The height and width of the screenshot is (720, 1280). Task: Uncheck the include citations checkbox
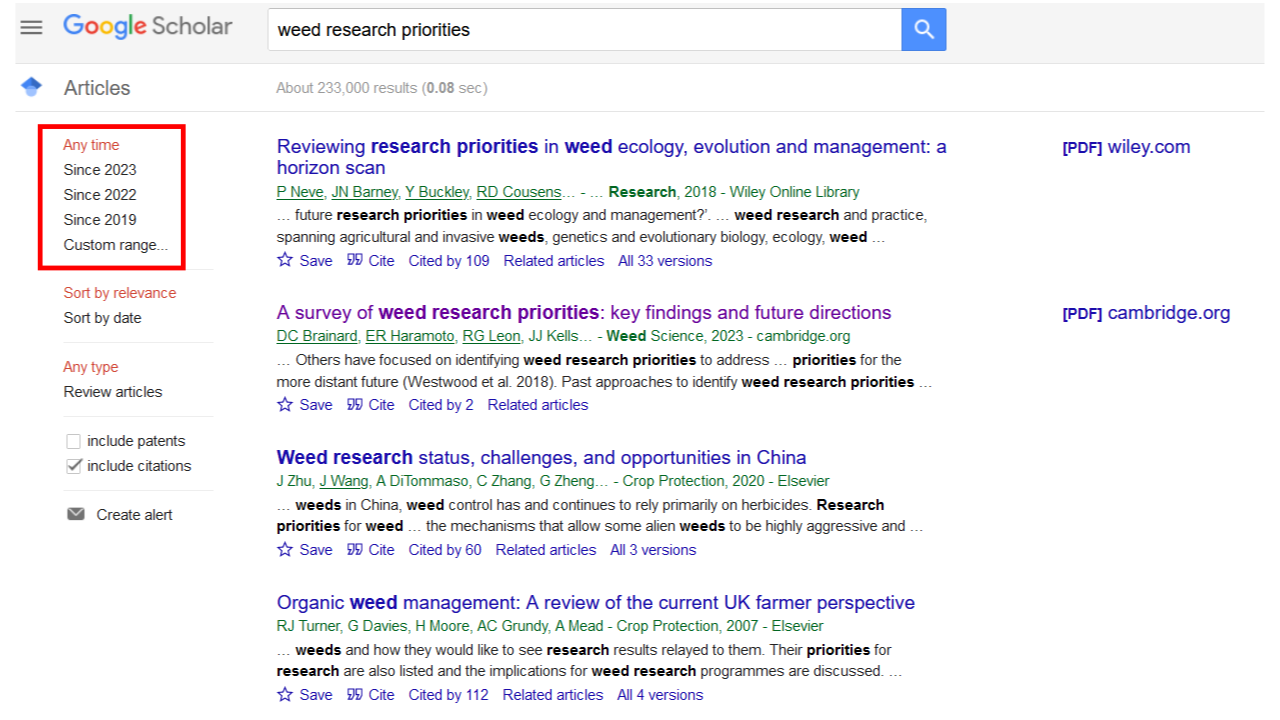tap(73, 466)
